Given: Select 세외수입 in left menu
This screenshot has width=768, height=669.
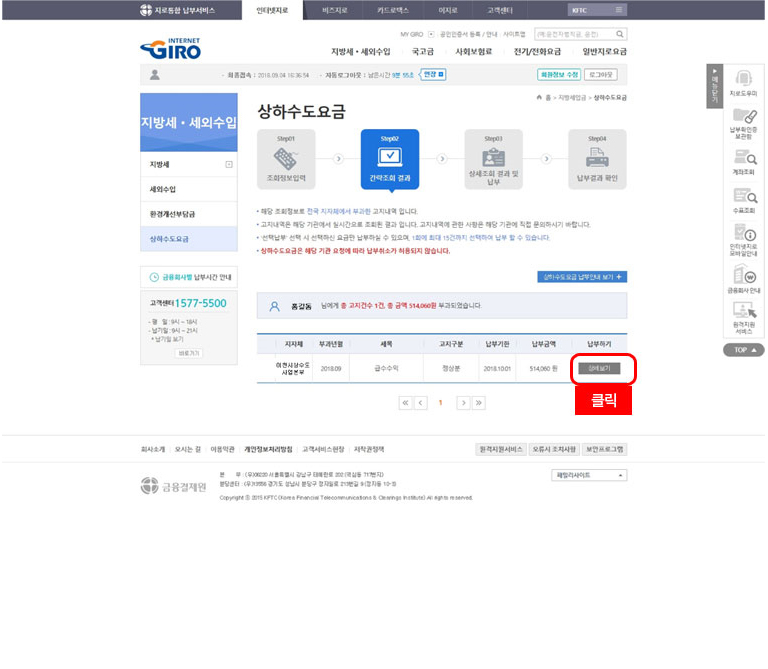Looking at the screenshot, I should click(189, 189).
